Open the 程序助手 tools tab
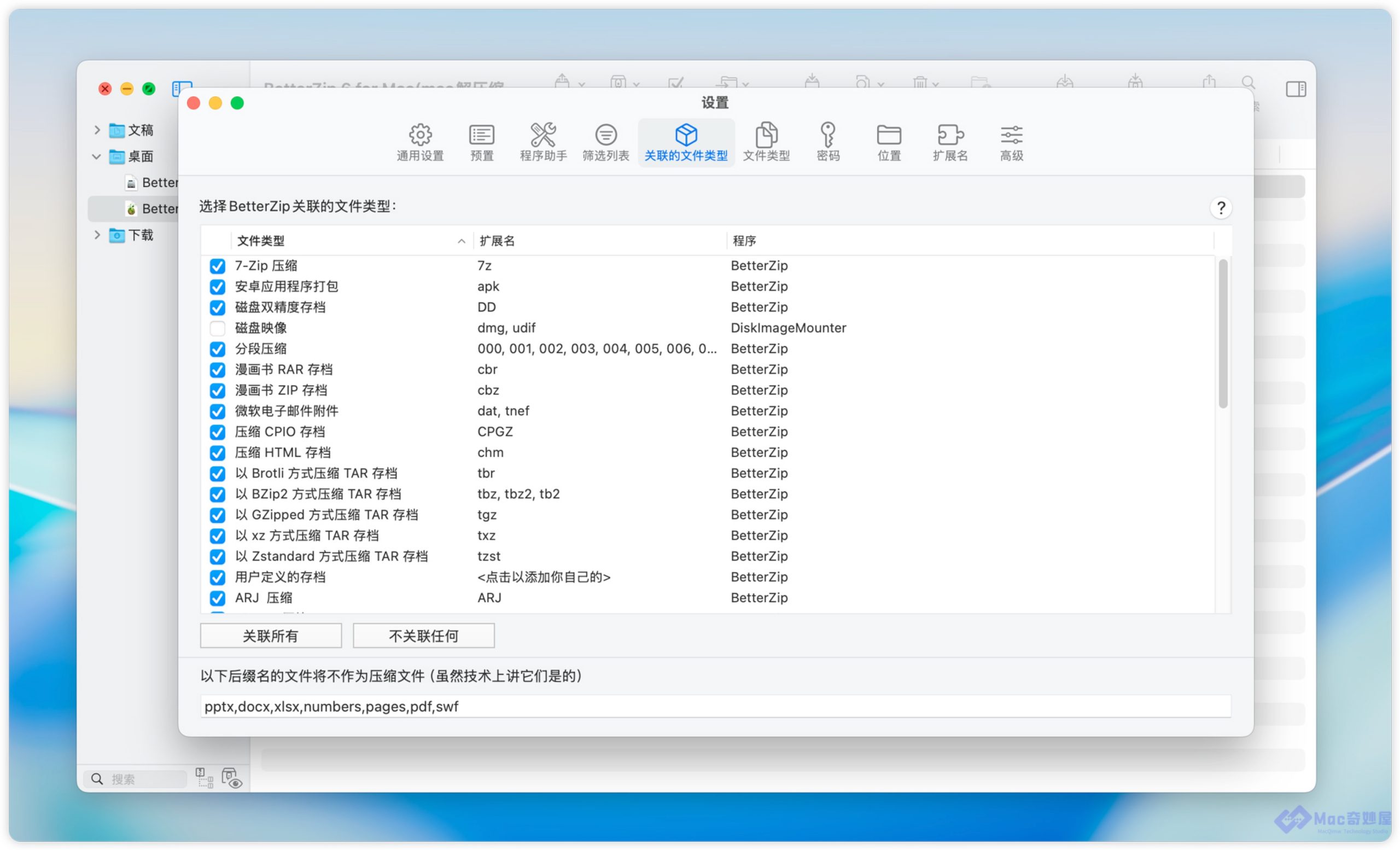The height and width of the screenshot is (850, 1400). [543, 142]
